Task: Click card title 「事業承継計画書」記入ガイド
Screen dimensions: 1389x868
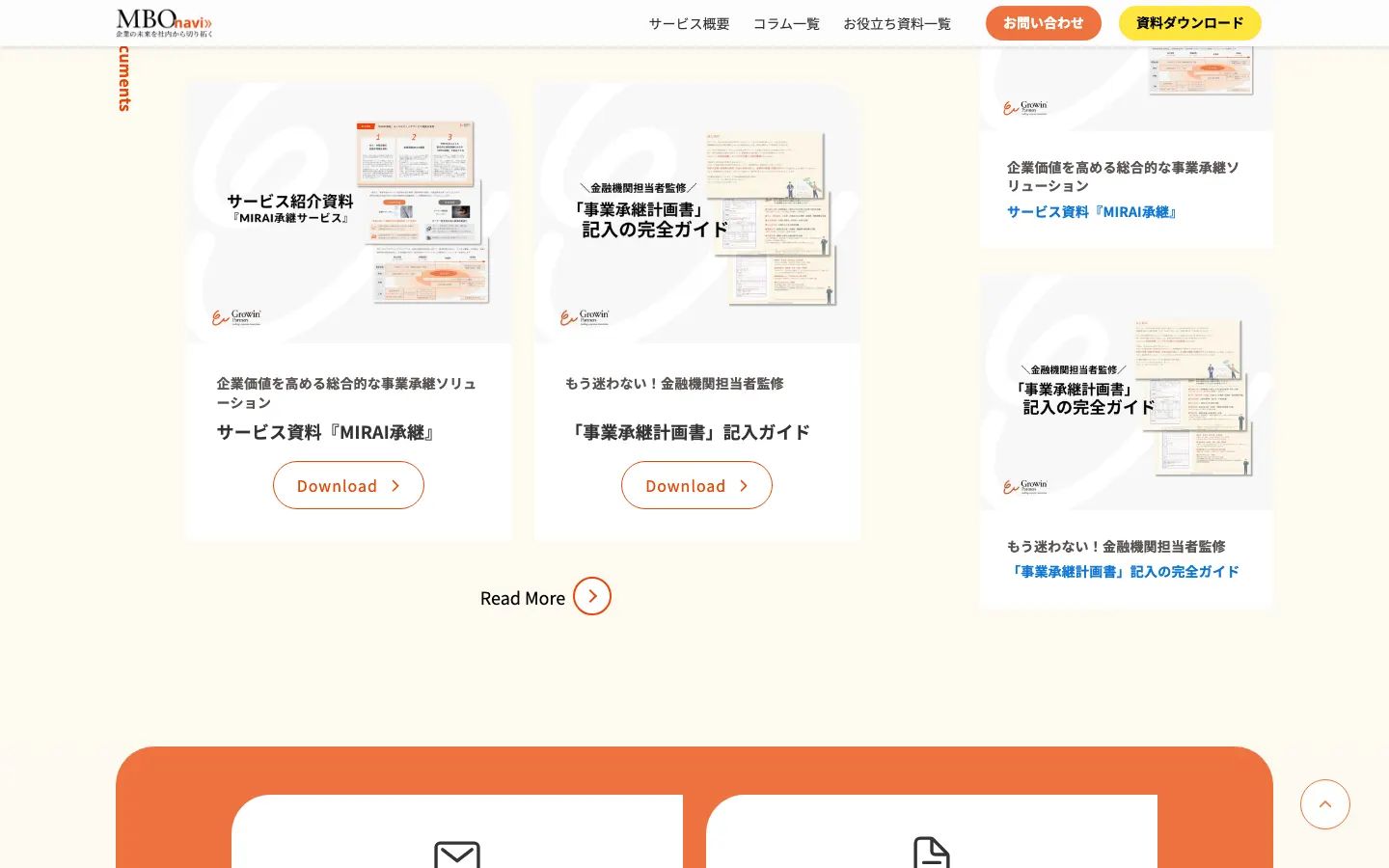Action: pos(688,432)
